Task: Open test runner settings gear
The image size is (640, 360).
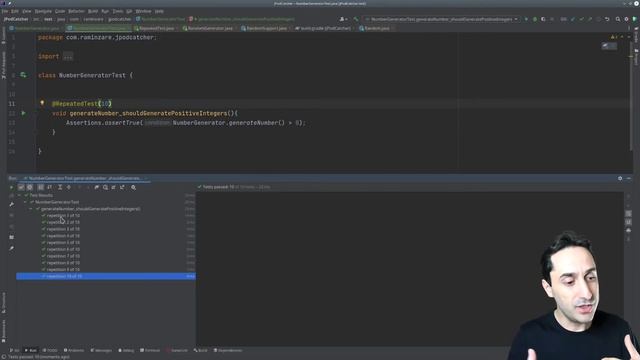Action: (133, 187)
